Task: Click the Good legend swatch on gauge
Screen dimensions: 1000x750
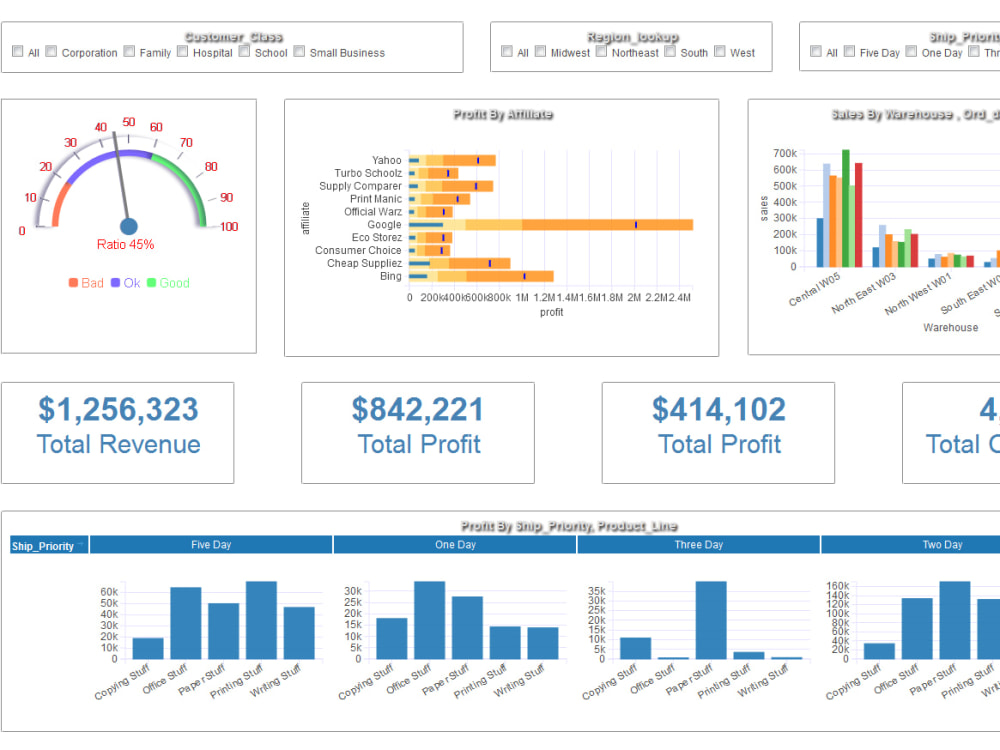Action: click(x=151, y=283)
